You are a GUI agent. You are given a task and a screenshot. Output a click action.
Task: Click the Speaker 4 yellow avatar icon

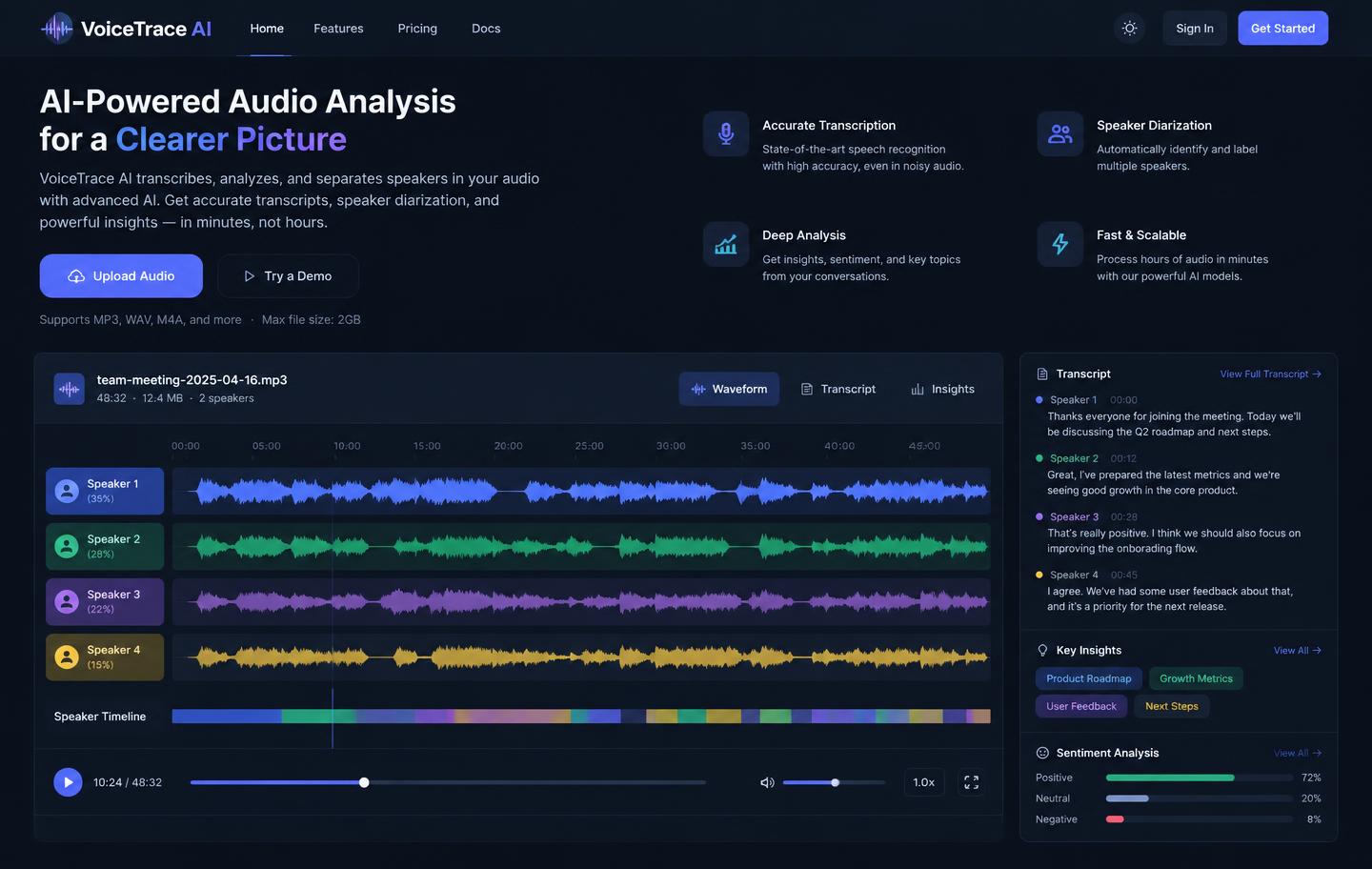[x=67, y=657]
